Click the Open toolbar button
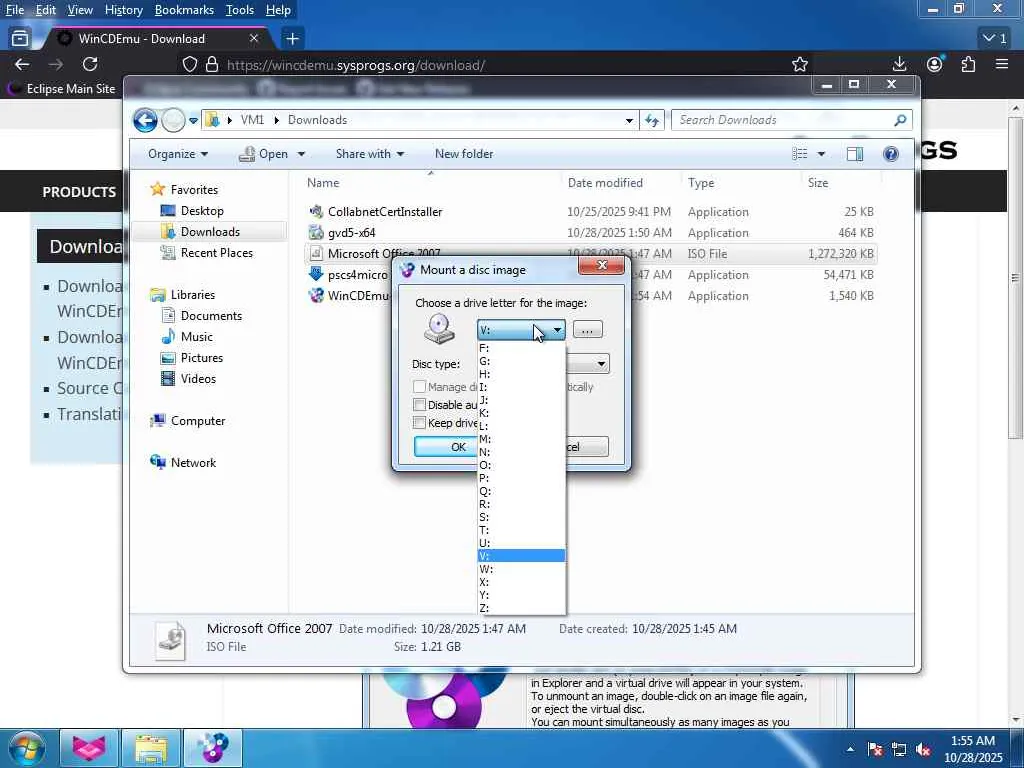The width and height of the screenshot is (1024, 768). pyautogui.click(x=263, y=154)
